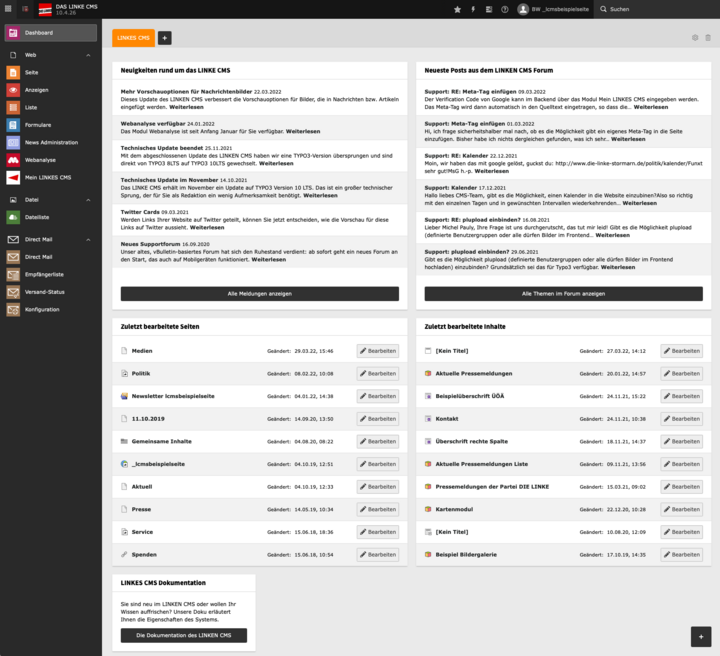Open bookmarks star icon in top bar

pyautogui.click(x=457, y=9)
